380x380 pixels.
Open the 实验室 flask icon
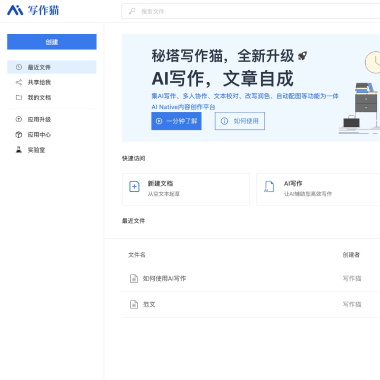click(19, 150)
